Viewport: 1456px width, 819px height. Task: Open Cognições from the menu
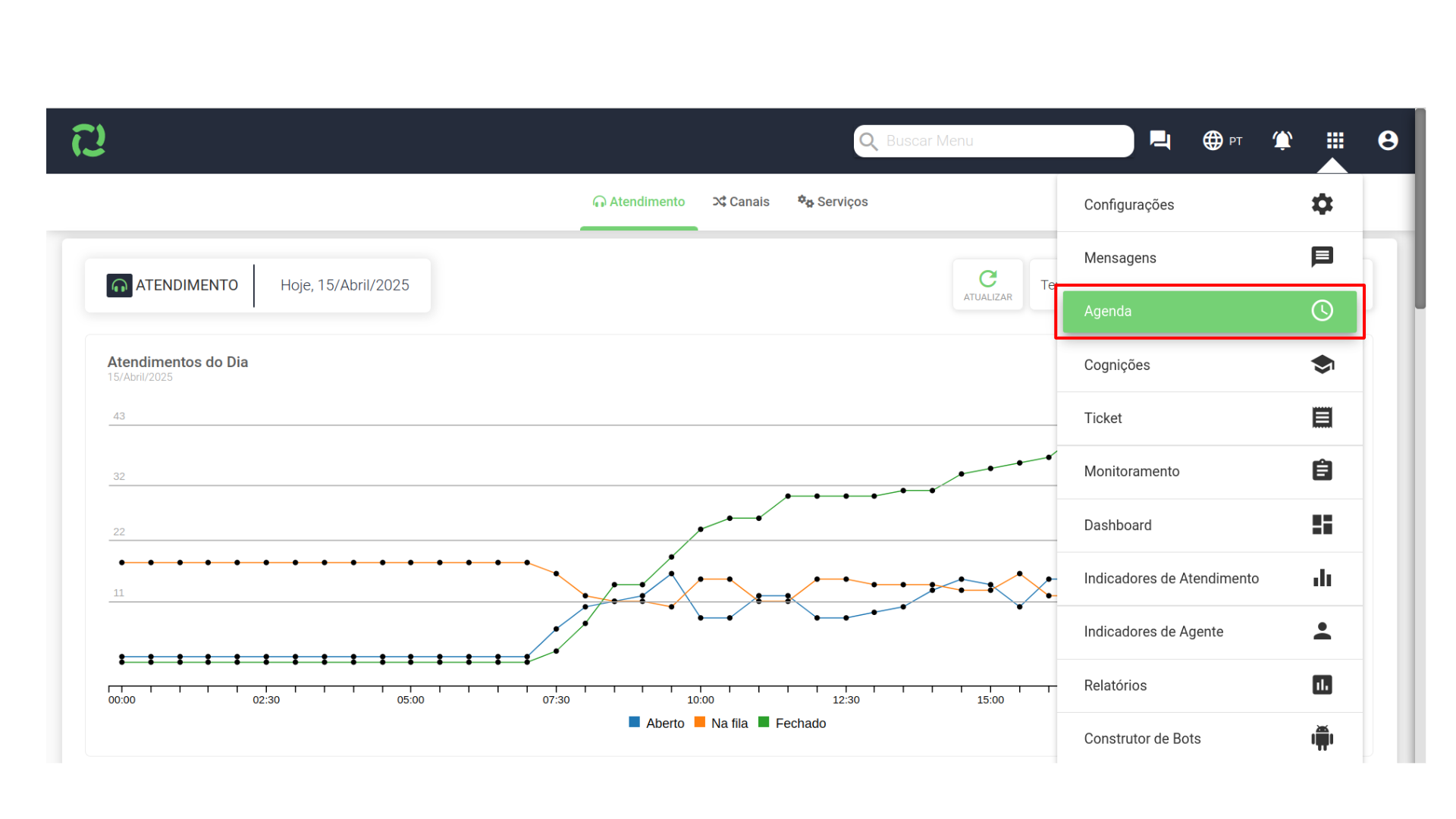1210,365
